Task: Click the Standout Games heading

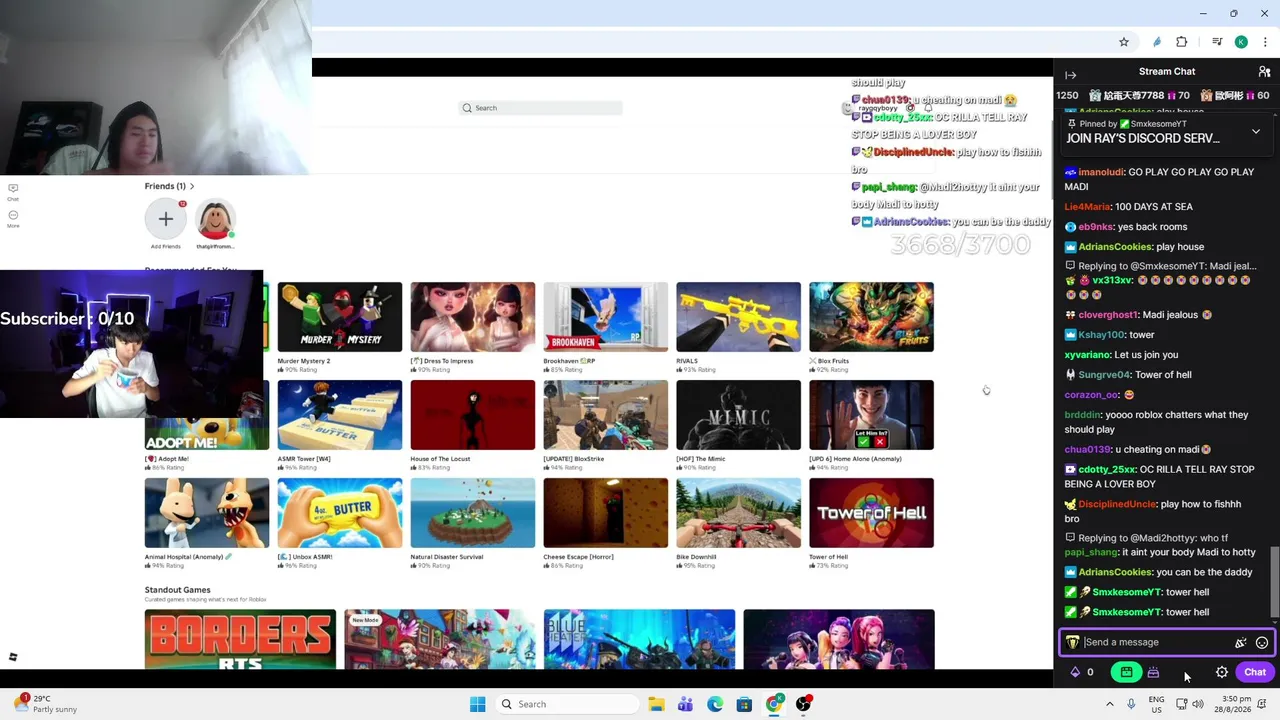Action: tap(177, 590)
